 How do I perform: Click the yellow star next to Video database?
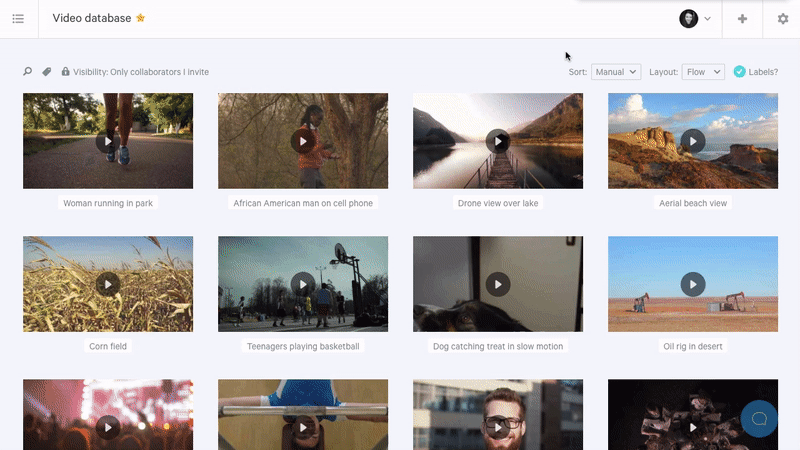click(x=141, y=18)
